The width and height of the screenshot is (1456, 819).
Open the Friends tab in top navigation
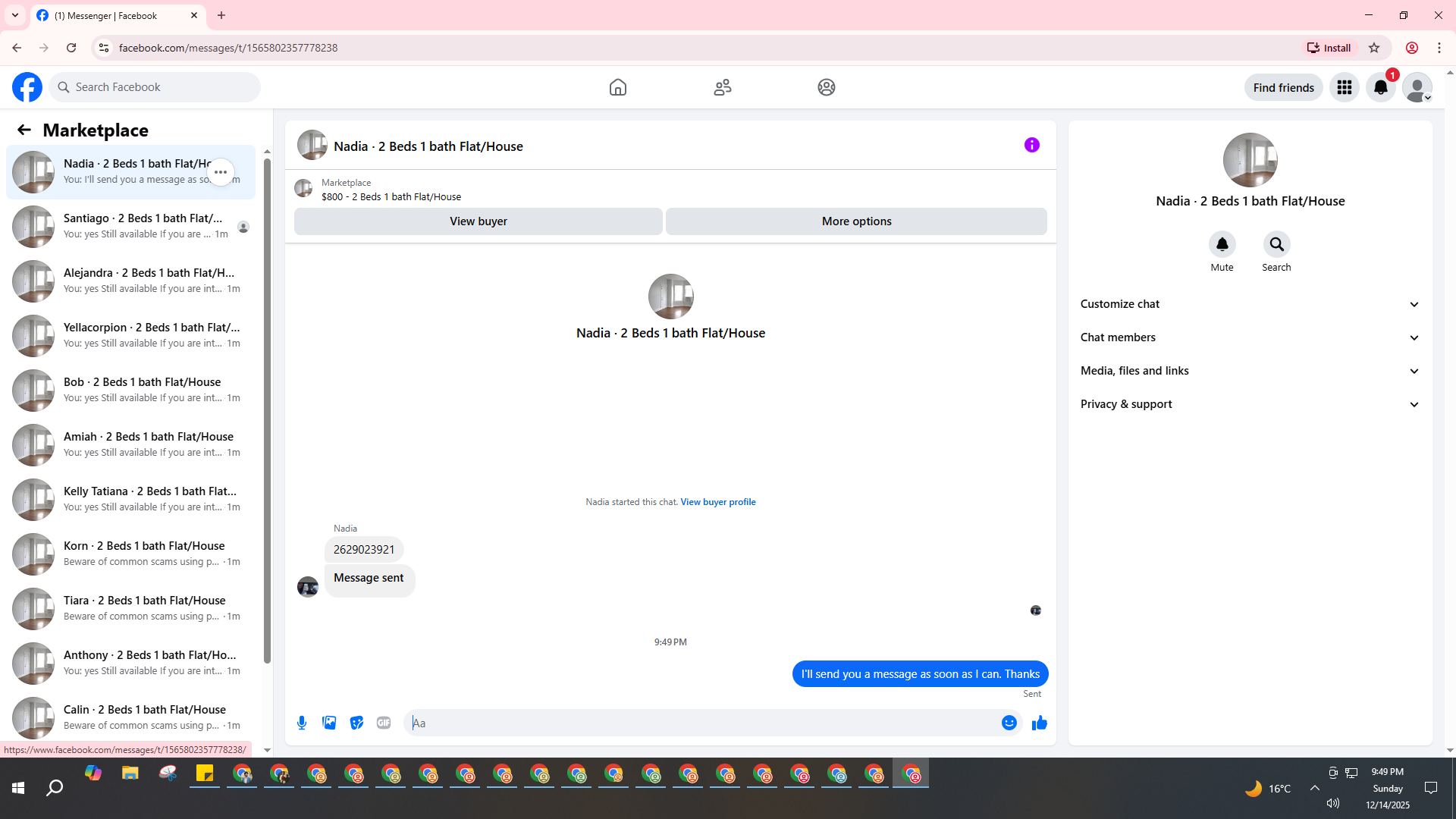(722, 87)
